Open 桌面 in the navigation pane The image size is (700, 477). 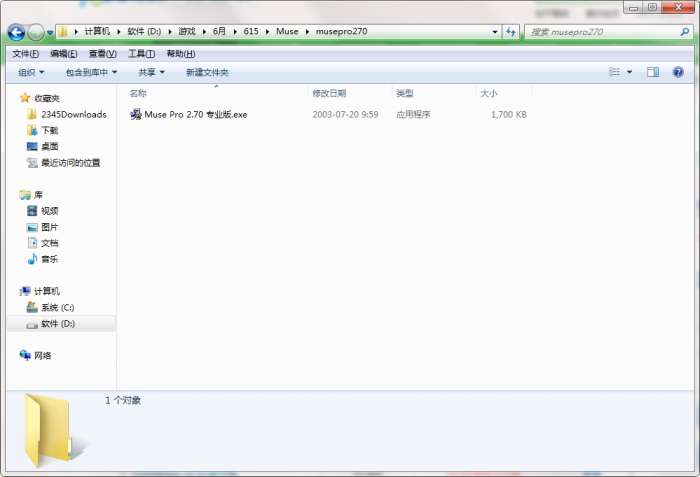click(x=50, y=146)
